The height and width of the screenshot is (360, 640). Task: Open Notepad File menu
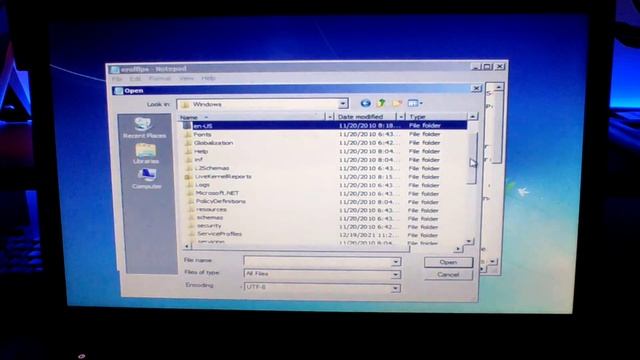tap(117, 78)
